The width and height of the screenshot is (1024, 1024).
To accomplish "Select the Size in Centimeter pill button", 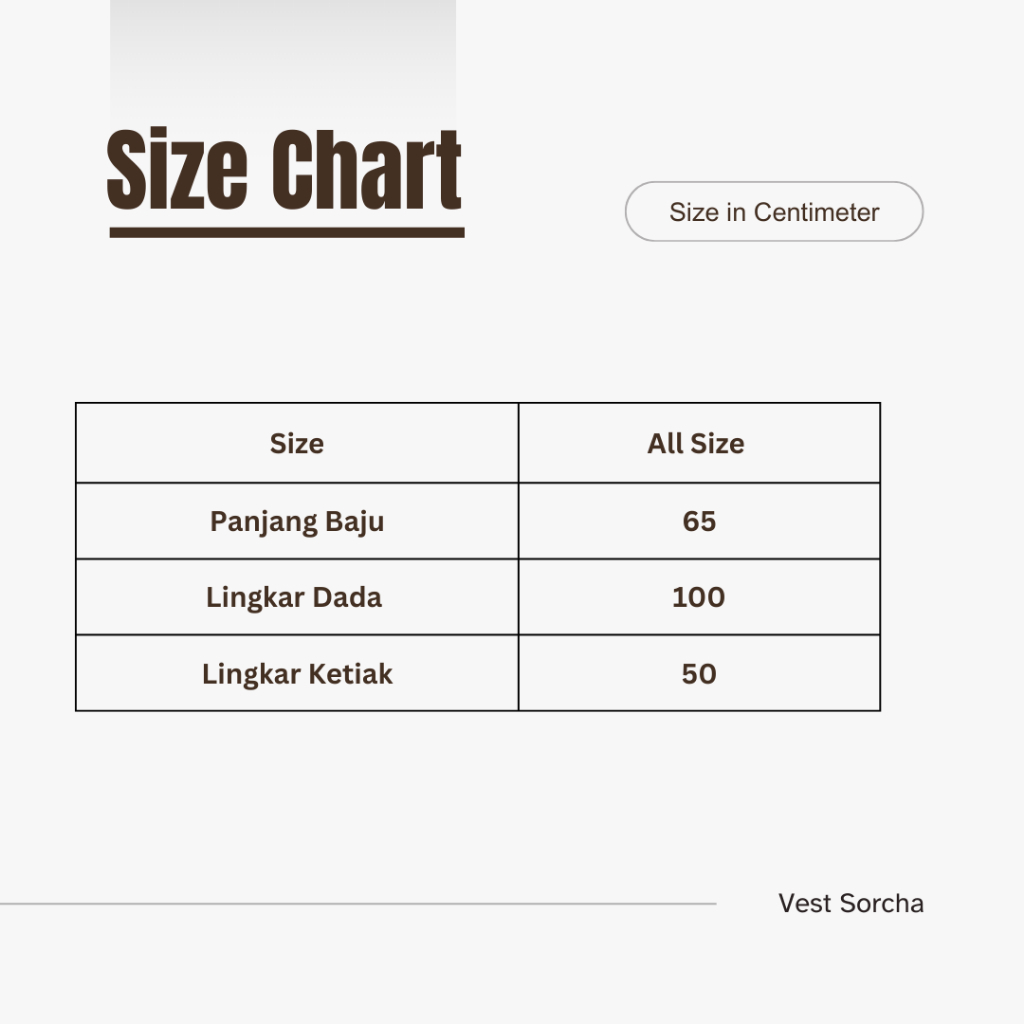I will (x=774, y=212).
